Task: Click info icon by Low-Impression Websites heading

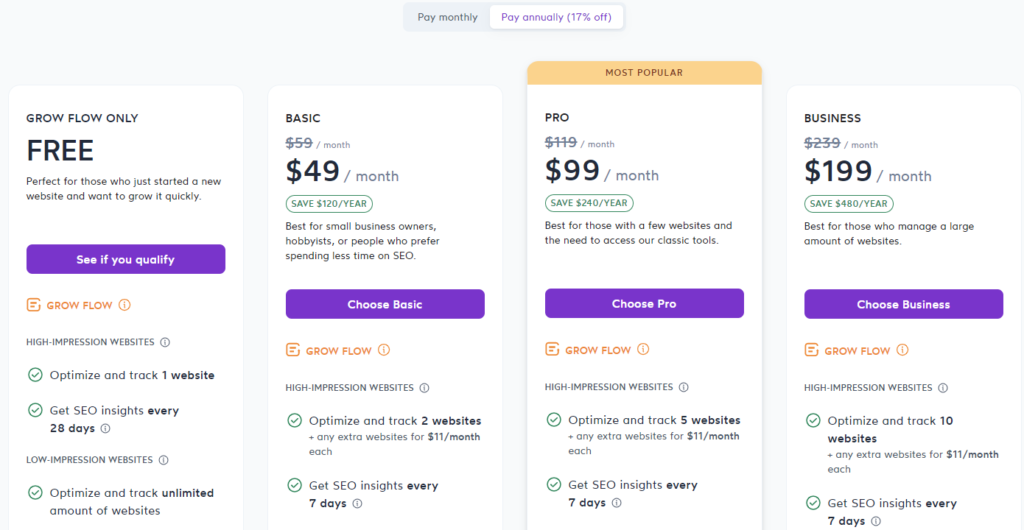Action: 163,460
